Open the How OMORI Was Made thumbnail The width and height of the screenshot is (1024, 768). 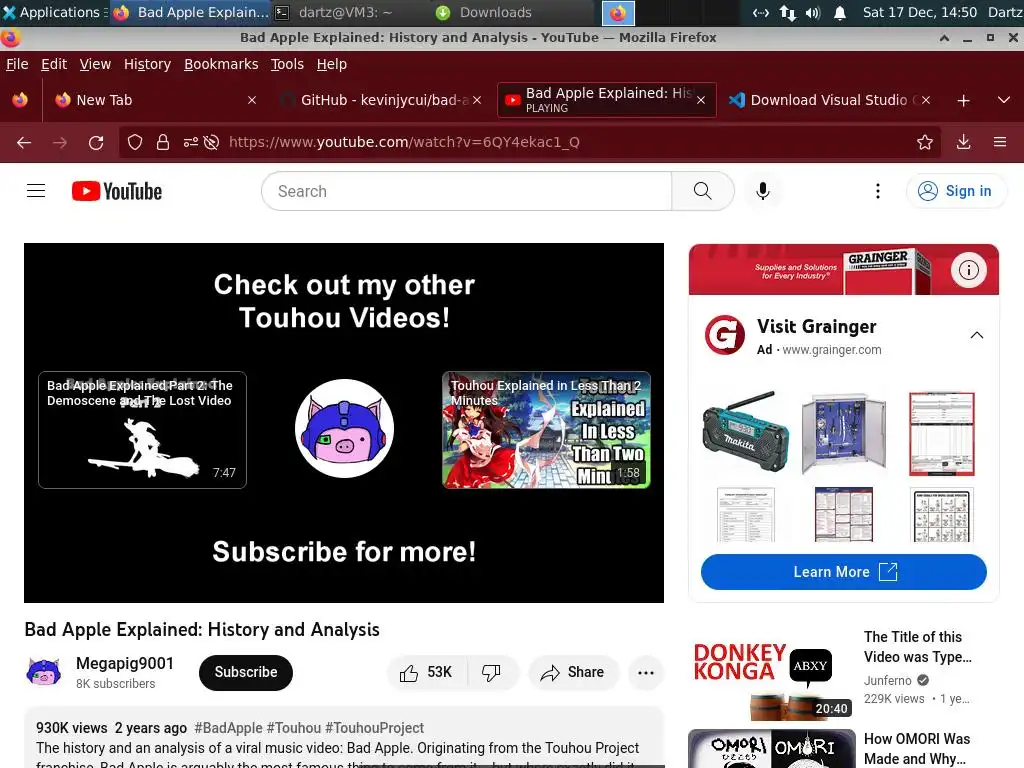771,748
